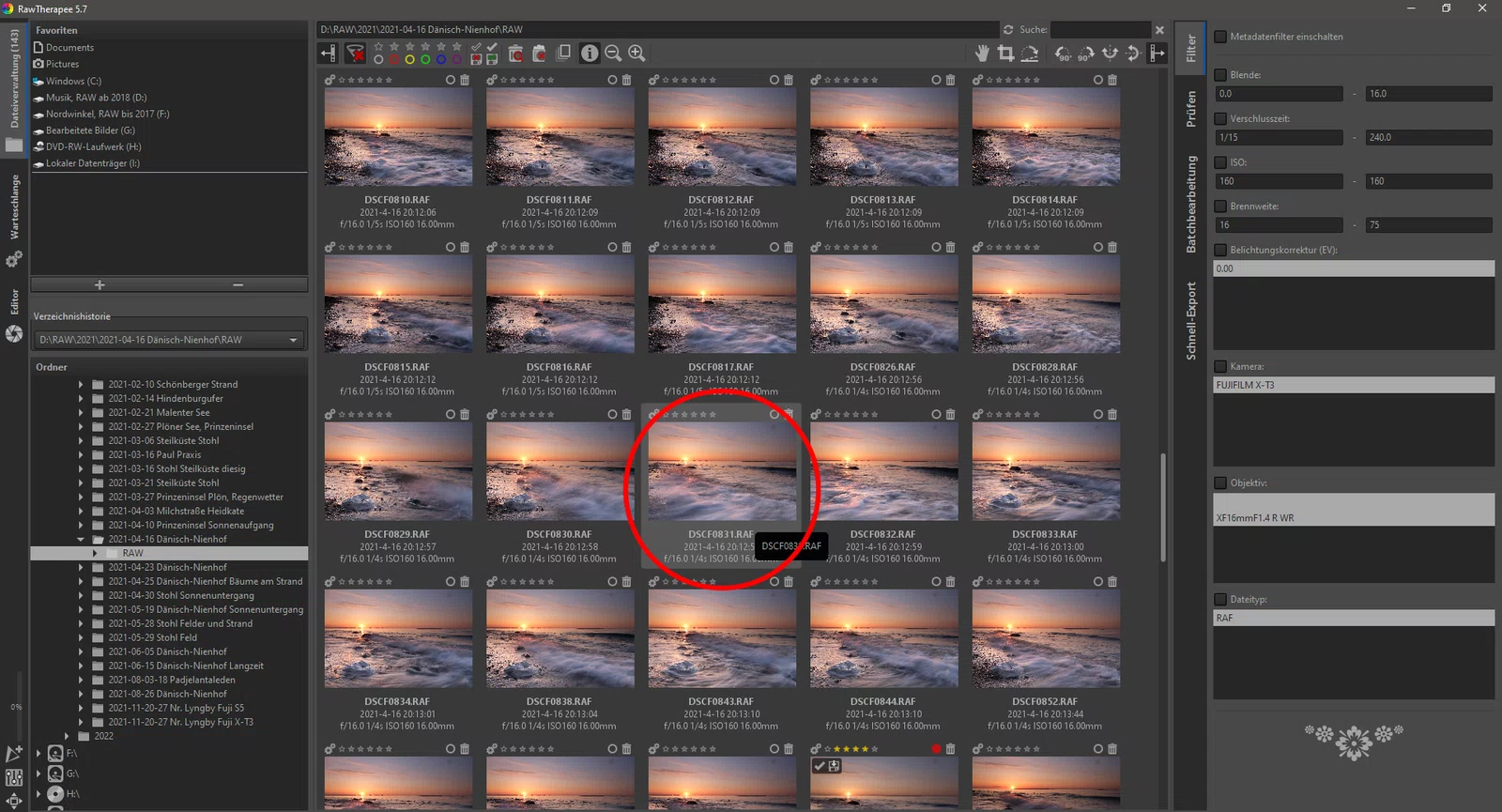Expand the RAW subfolder arrow

point(95,553)
